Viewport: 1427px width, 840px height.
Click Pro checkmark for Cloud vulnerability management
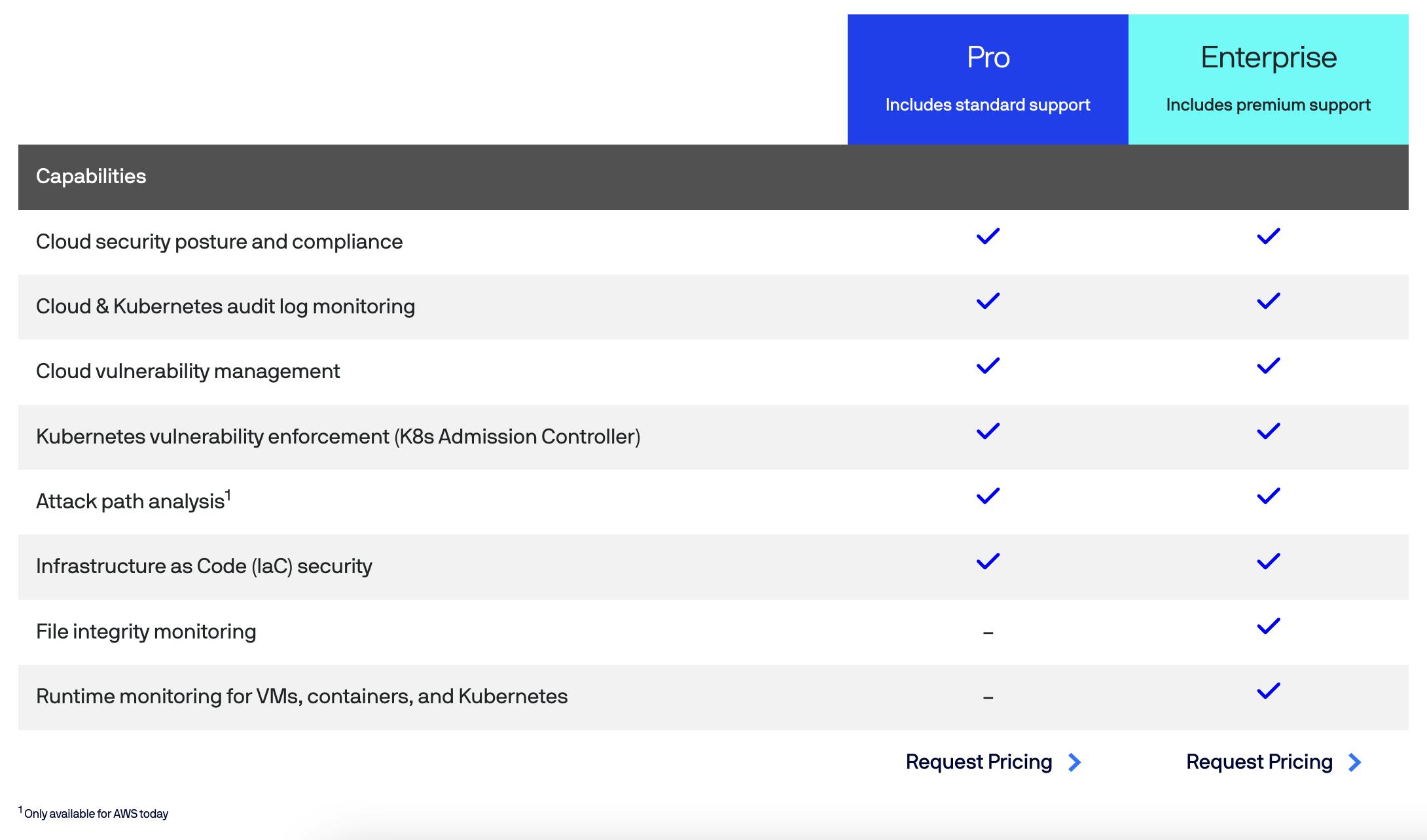[x=988, y=366]
